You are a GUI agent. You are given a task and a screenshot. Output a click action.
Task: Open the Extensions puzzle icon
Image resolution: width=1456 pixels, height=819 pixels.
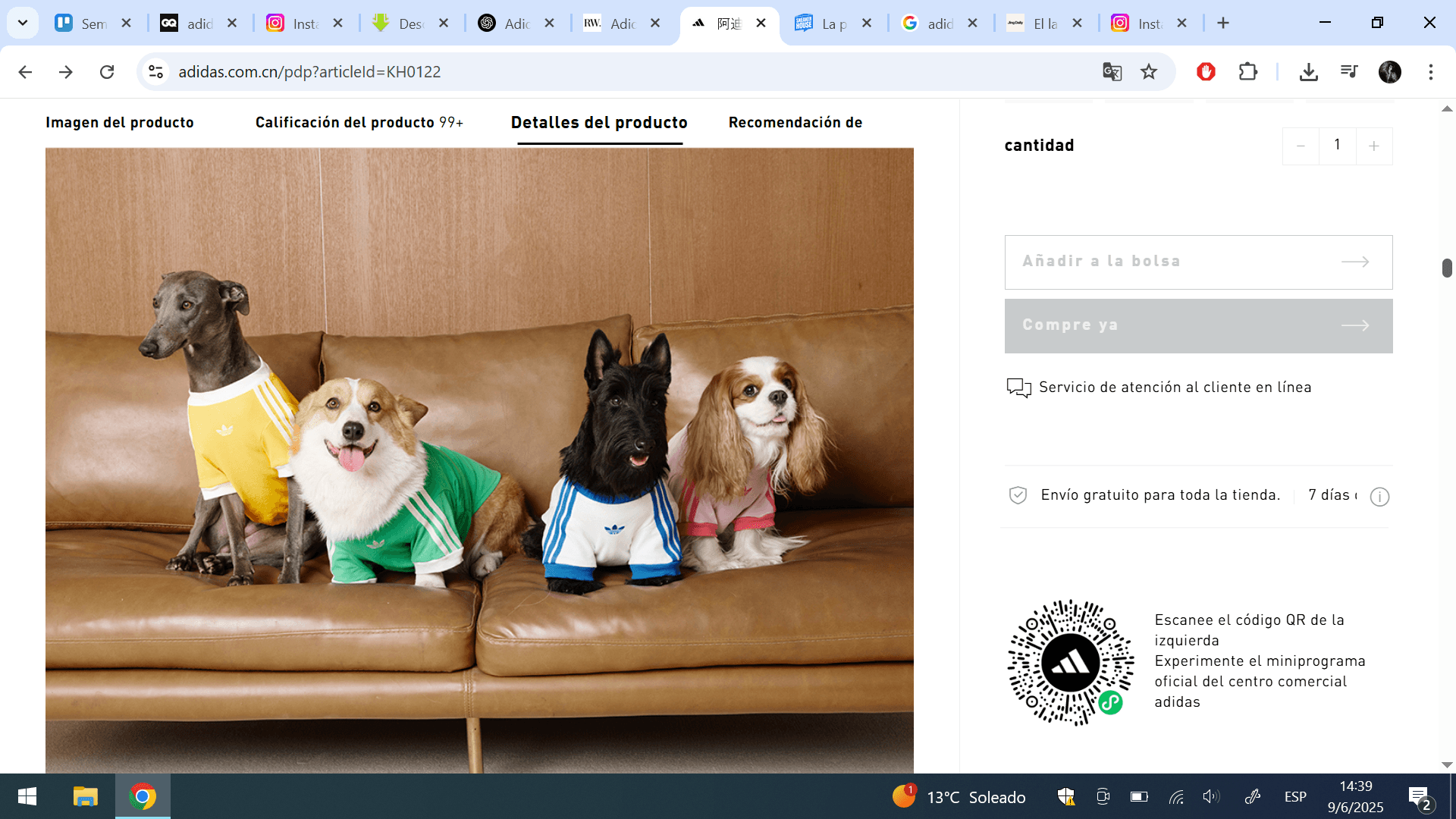1247,71
